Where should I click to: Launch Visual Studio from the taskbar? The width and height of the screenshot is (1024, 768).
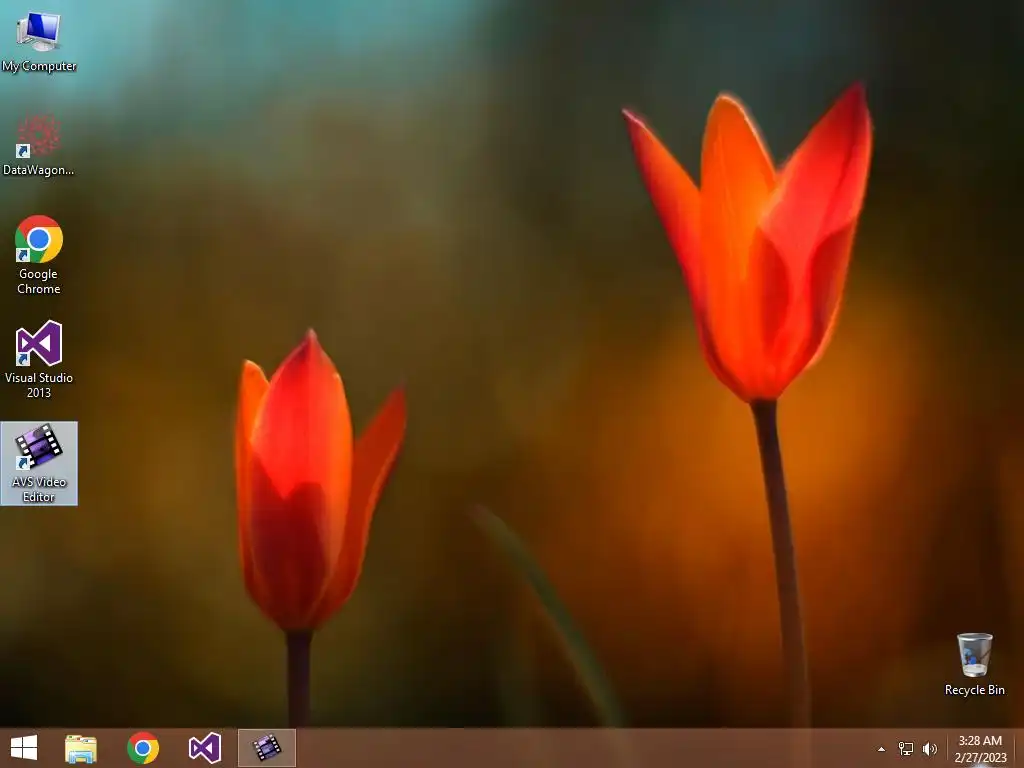pos(204,748)
